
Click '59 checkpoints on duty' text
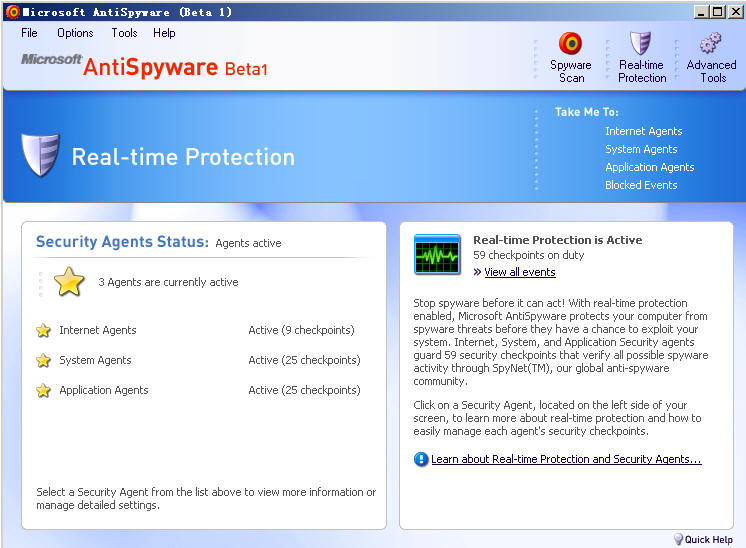point(528,255)
